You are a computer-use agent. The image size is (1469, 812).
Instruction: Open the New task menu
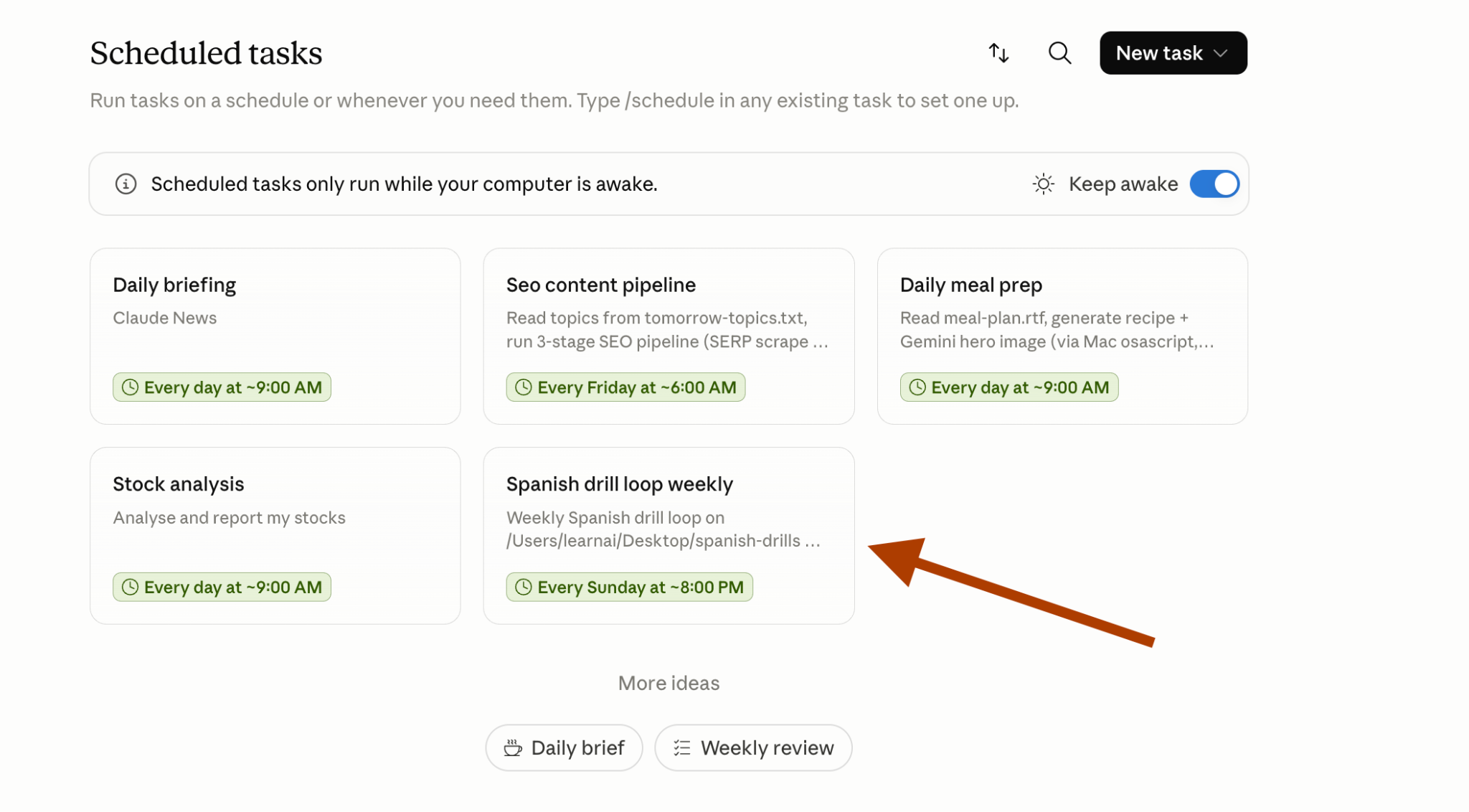tap(1173, 53)
